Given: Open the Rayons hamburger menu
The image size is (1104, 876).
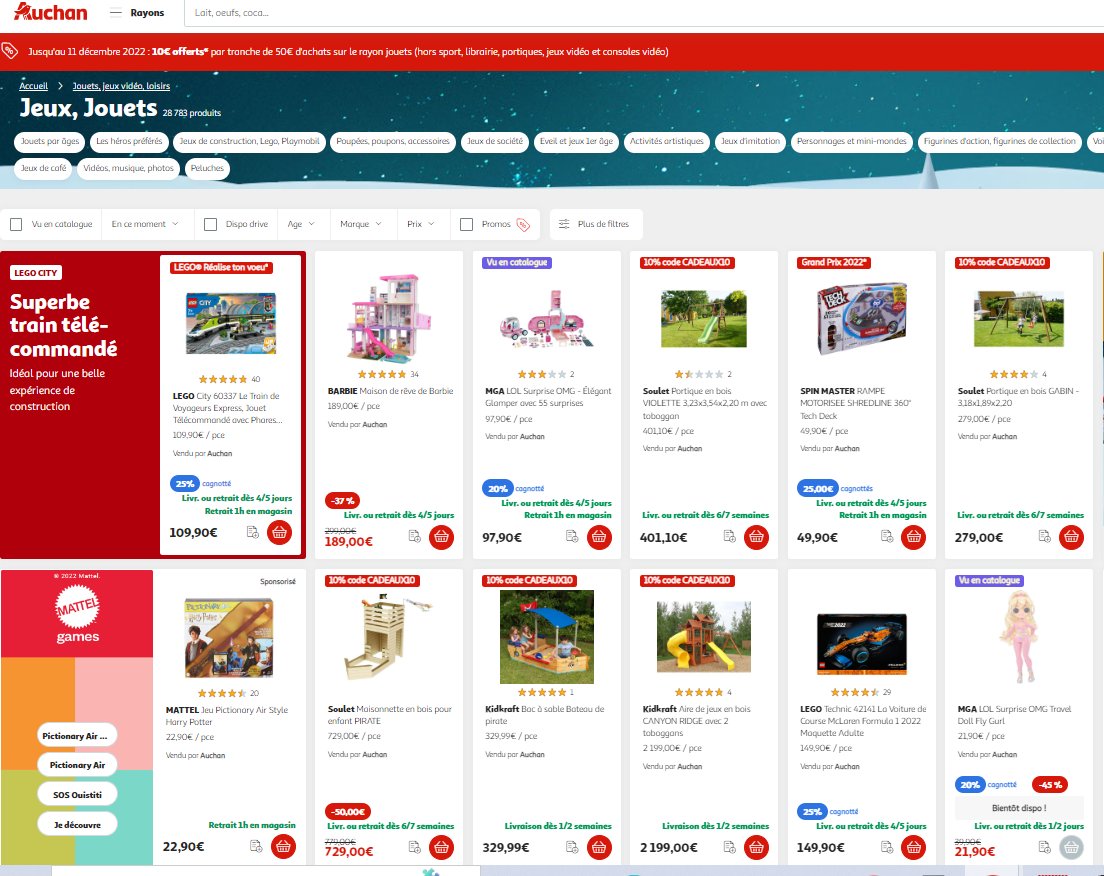Looking at the screenshot, I should point(116,13).
